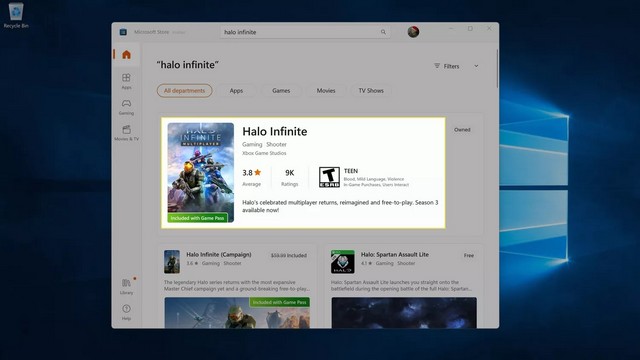Click the Xbox Game Studios publisher text

264,153
